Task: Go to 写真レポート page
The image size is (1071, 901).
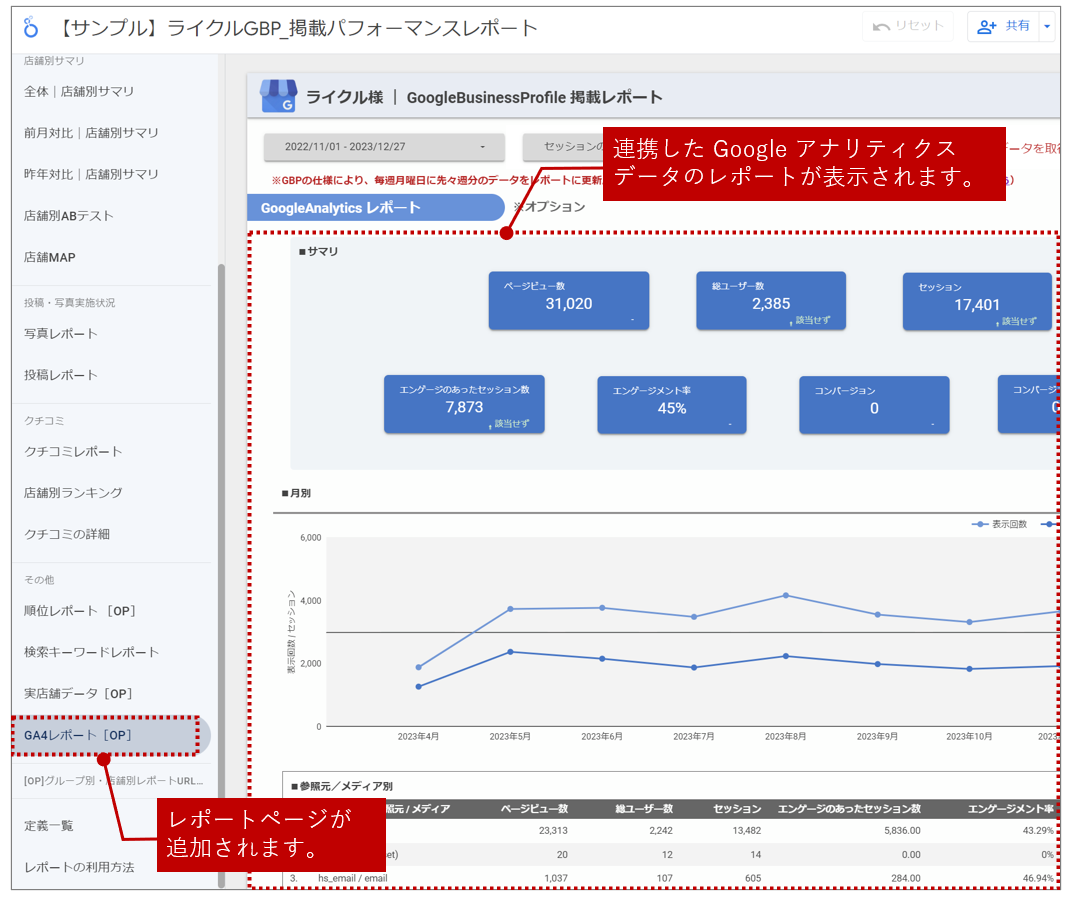Action: pyautogui.click(x=61, y=333)
